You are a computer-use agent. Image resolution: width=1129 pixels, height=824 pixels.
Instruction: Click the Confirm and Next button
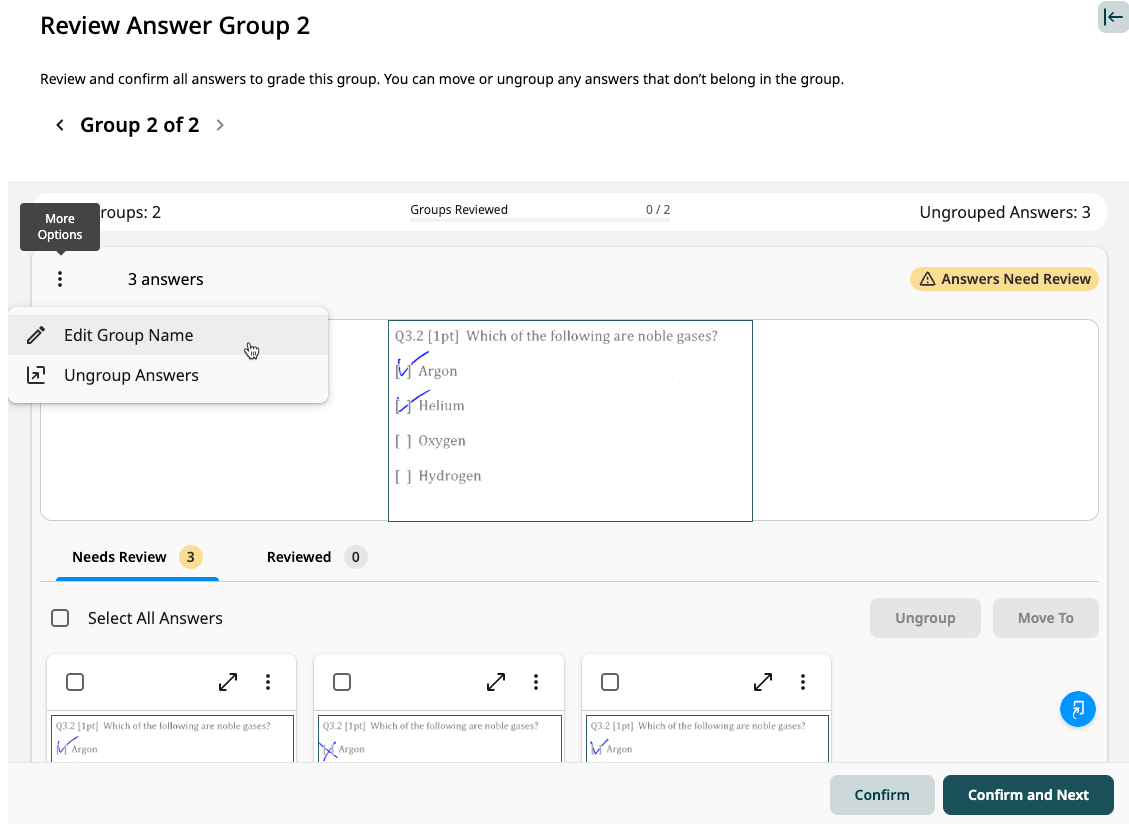point(1028,795)
